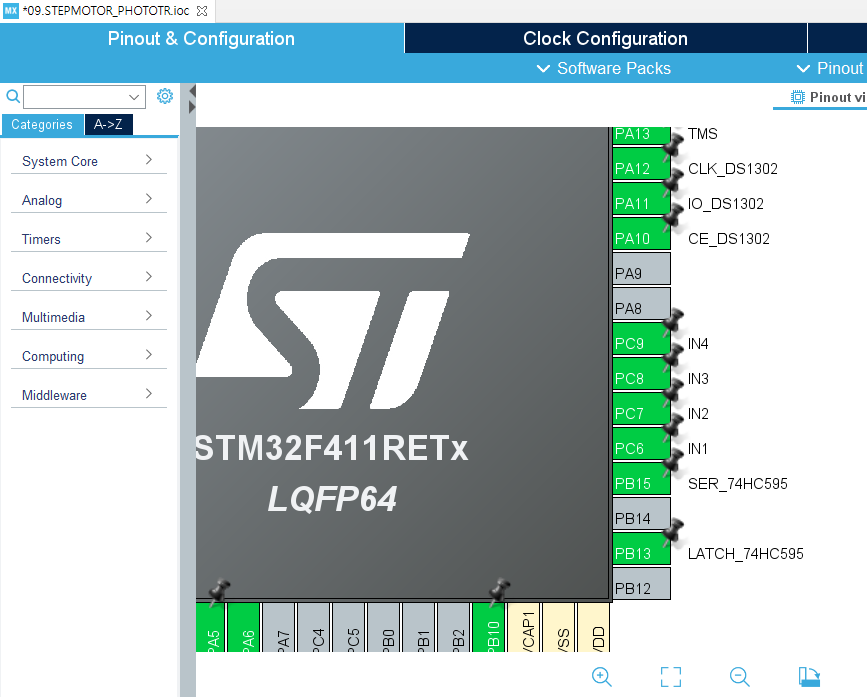Click the STM32F411RETx chip name

pos(332,448)
